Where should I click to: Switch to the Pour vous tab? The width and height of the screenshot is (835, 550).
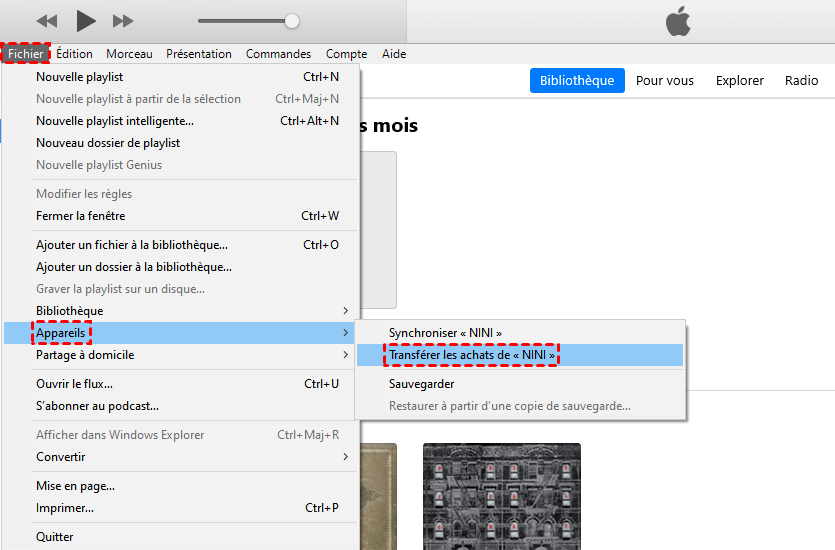pyautogui.click(x=664, y=81)
